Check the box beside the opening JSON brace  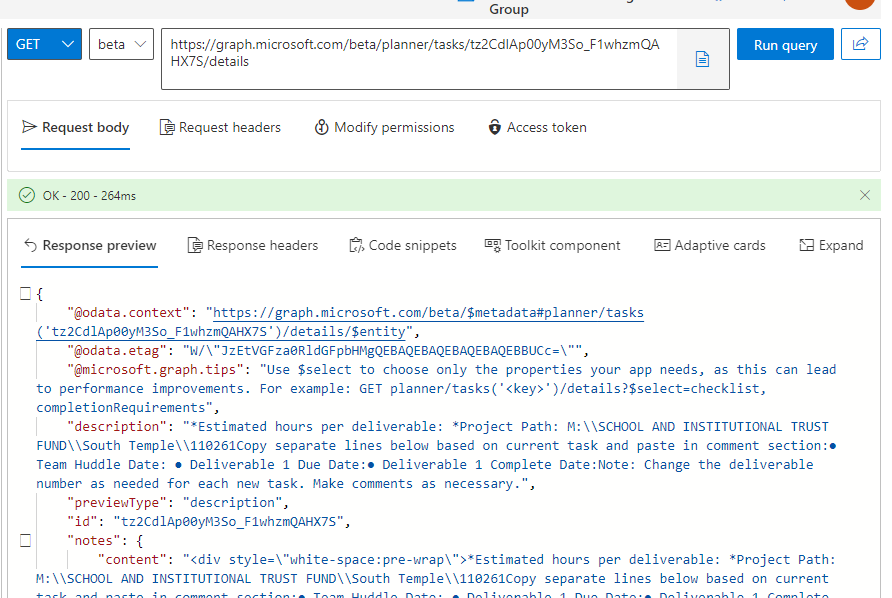(25, 293)
